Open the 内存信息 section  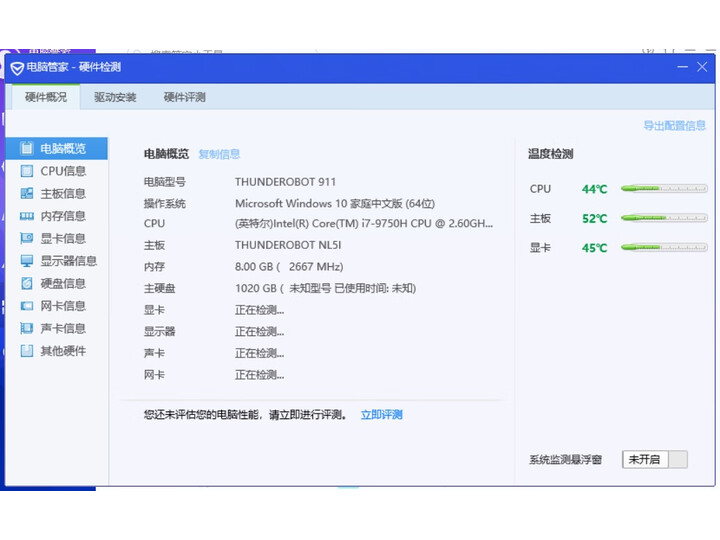[x=57, y=216]
